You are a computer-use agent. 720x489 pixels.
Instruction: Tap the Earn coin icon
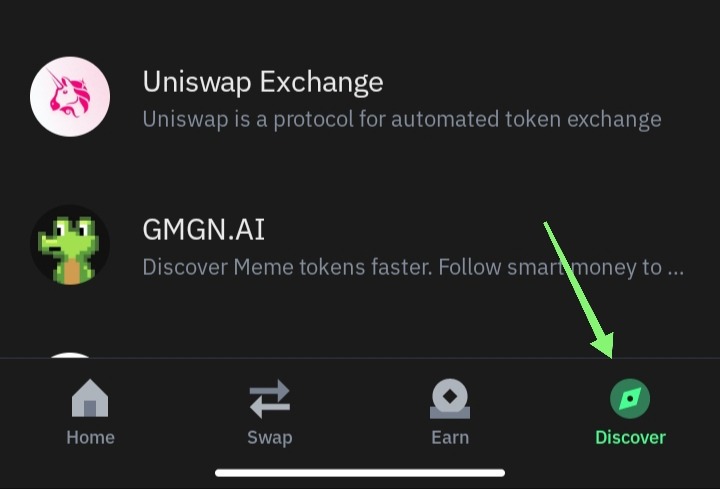coord(450,399)
